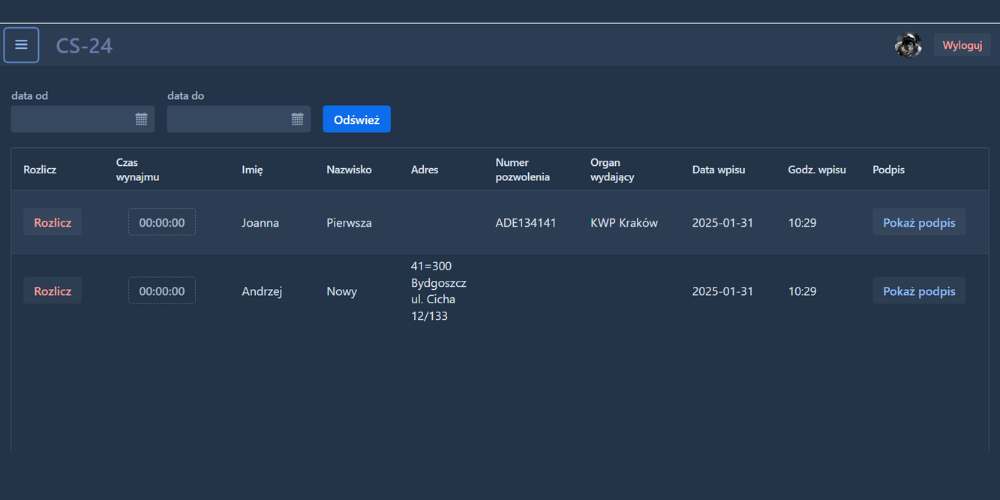Show signature for Joanna Pierwsza
1000x500 pixels.
tap(918, 222)
